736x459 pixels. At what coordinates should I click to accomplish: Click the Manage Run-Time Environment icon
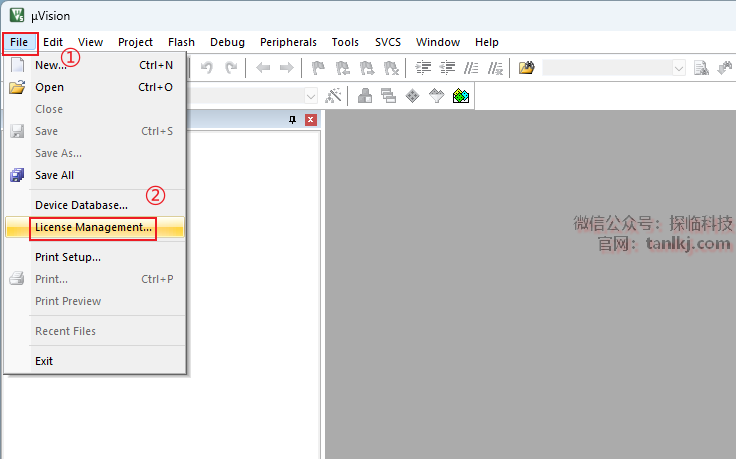click(412, 96)
